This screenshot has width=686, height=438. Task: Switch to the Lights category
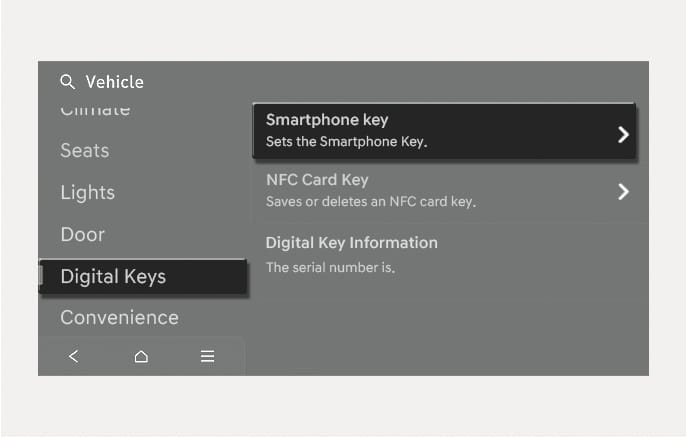[88, 193]
